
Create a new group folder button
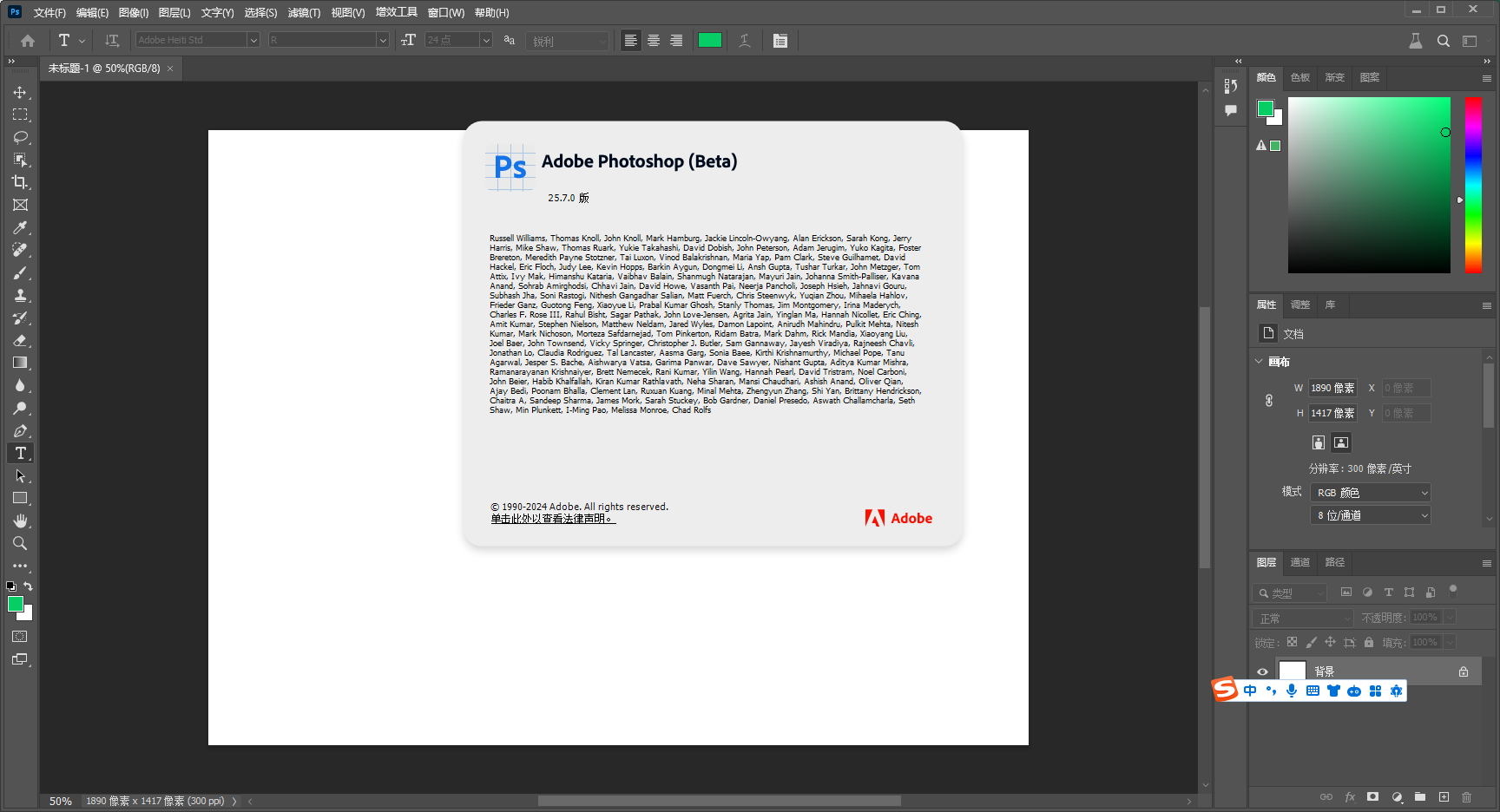tap(1419, 797)
